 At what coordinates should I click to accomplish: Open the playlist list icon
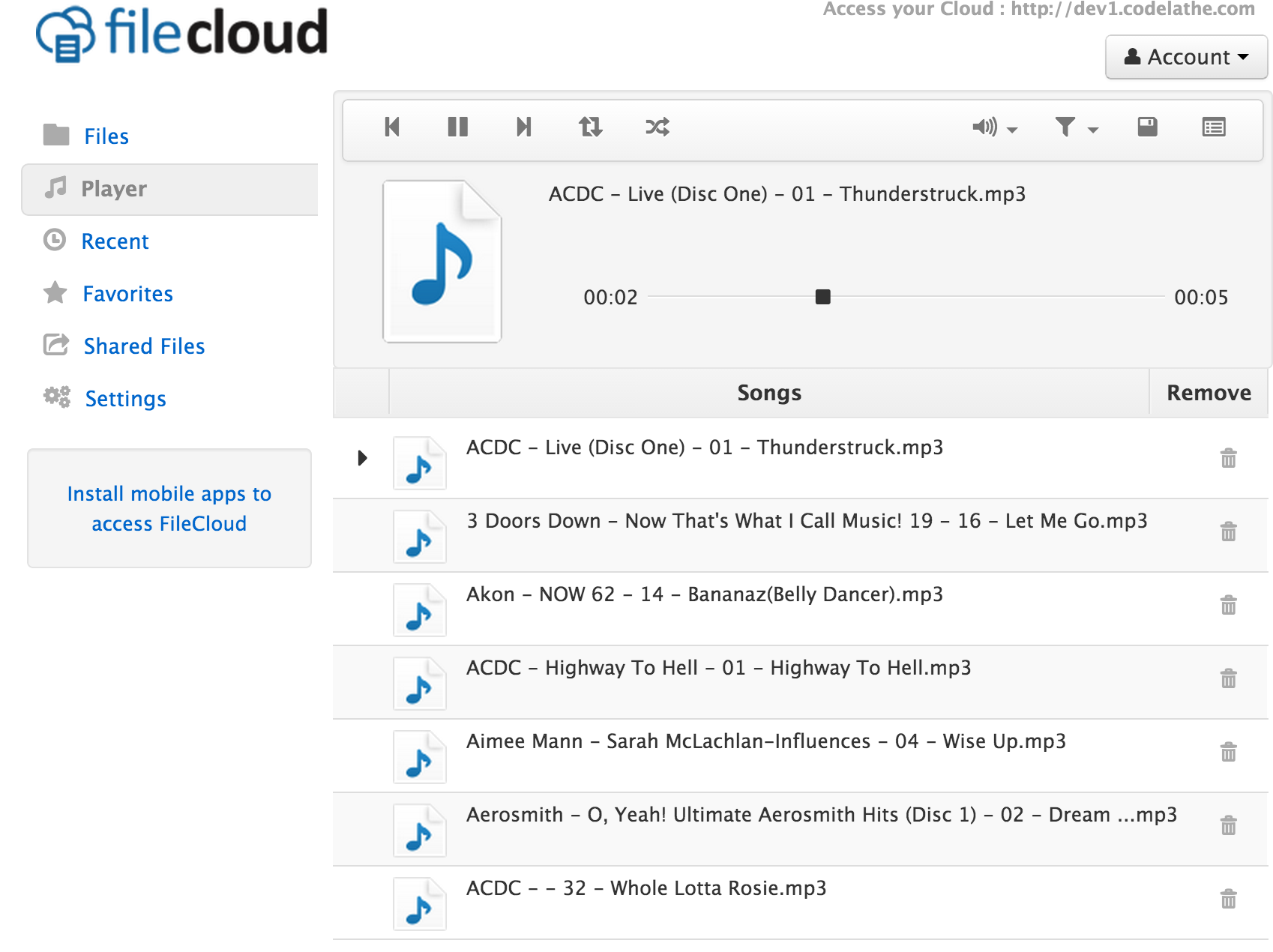click(1214, 127)
